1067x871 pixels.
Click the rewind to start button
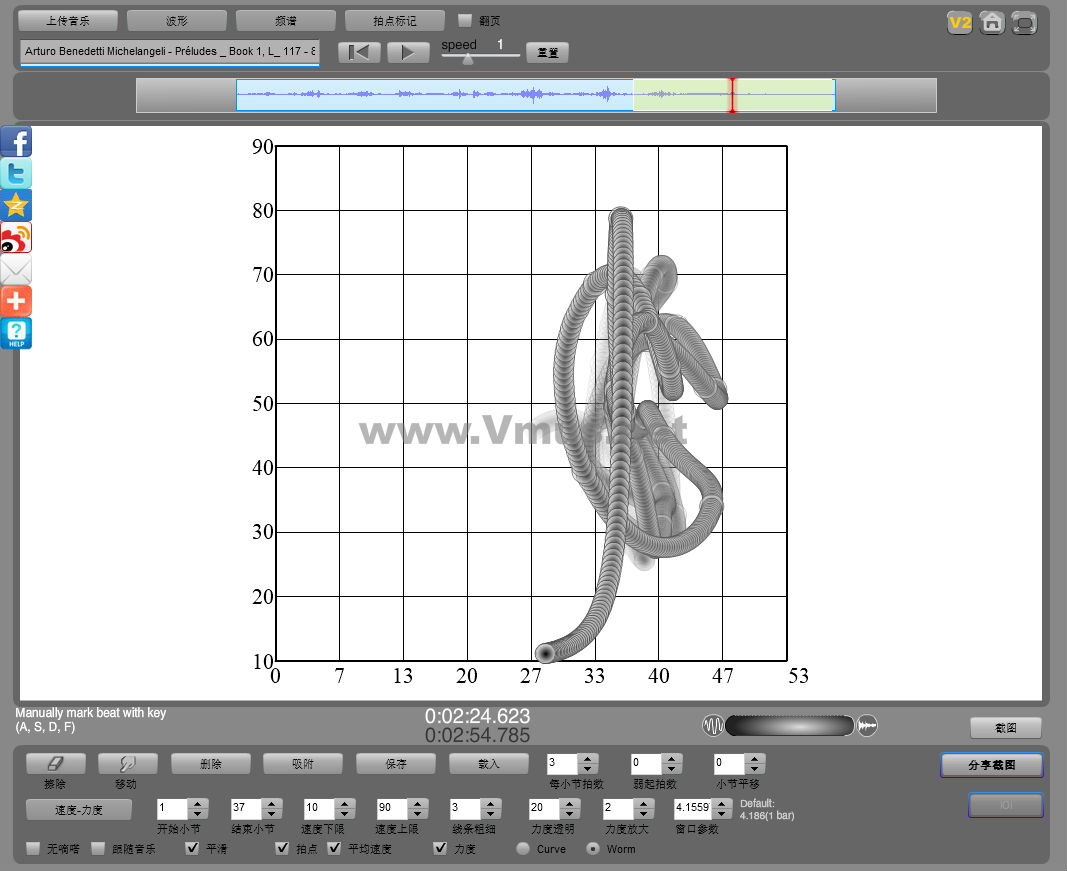click(x=358, y=52)
